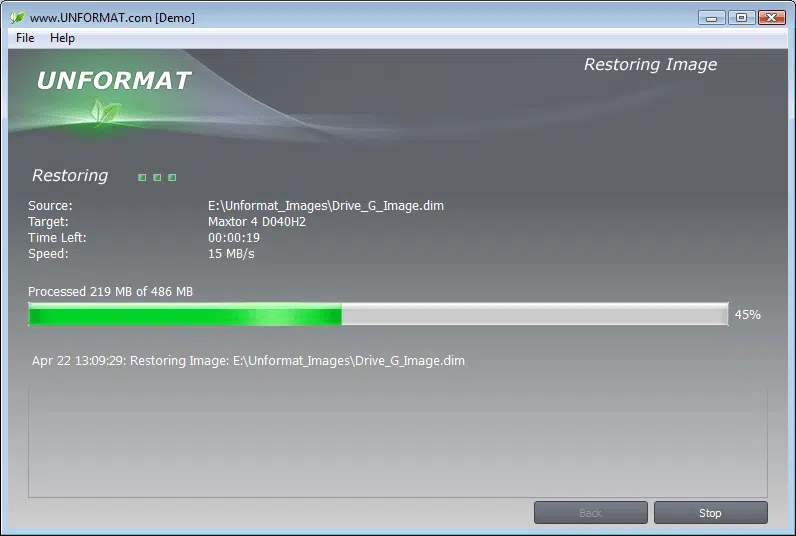Click the three green activity dots
This screenshot has width=796, height=536.
157,177
